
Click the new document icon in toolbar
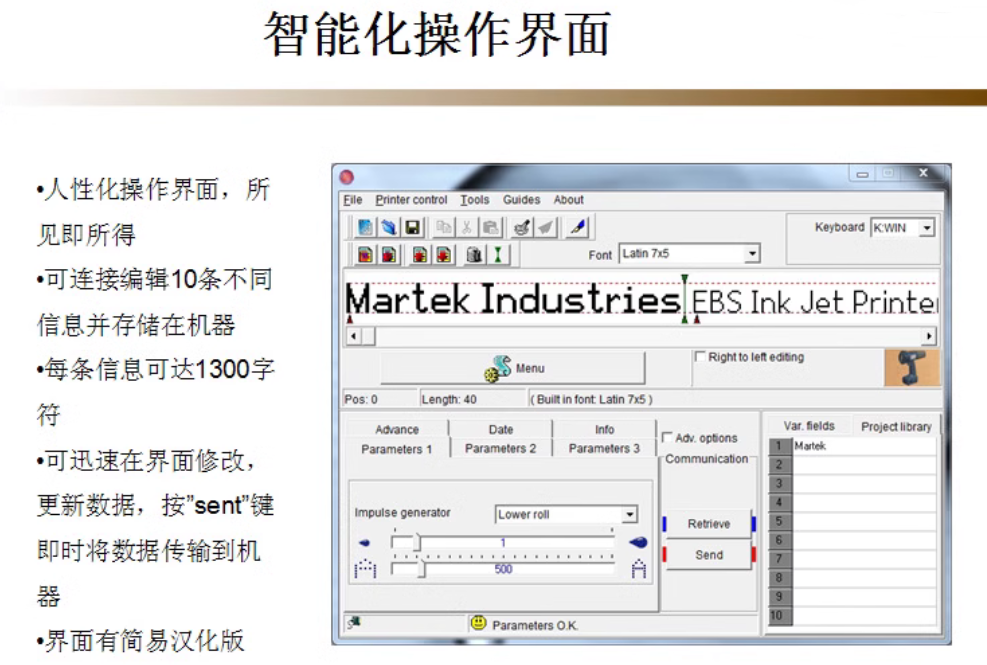point(364,227)
